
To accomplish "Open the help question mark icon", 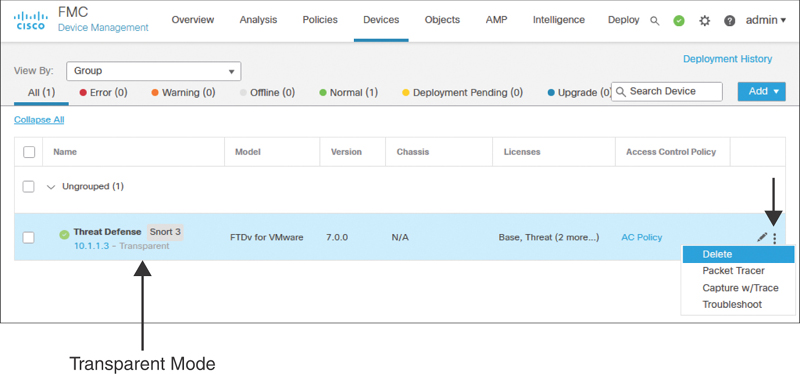I will [730, 21].
